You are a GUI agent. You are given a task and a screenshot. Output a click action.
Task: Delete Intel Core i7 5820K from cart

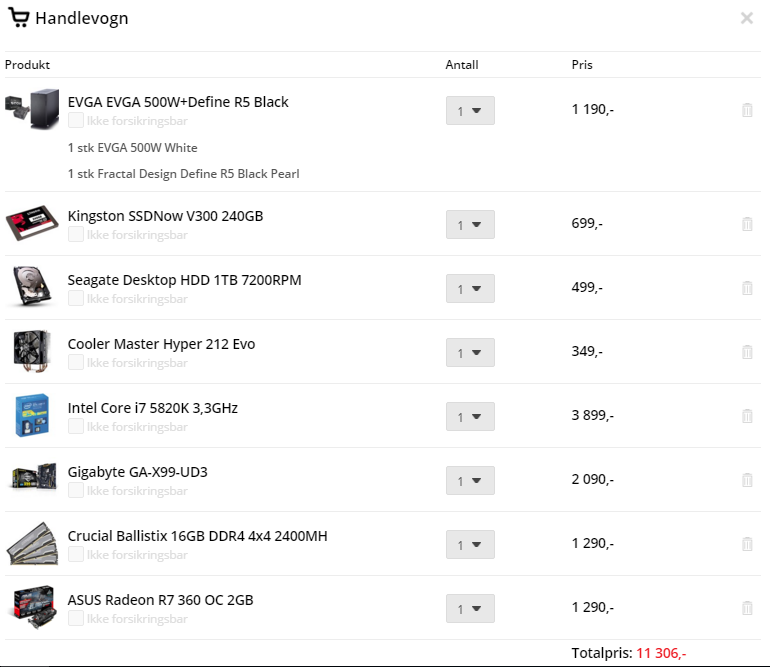coord(747,416)
